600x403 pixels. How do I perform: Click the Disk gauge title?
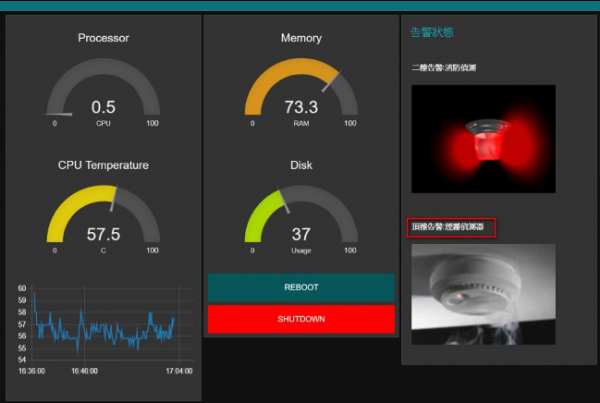(301, 165)
